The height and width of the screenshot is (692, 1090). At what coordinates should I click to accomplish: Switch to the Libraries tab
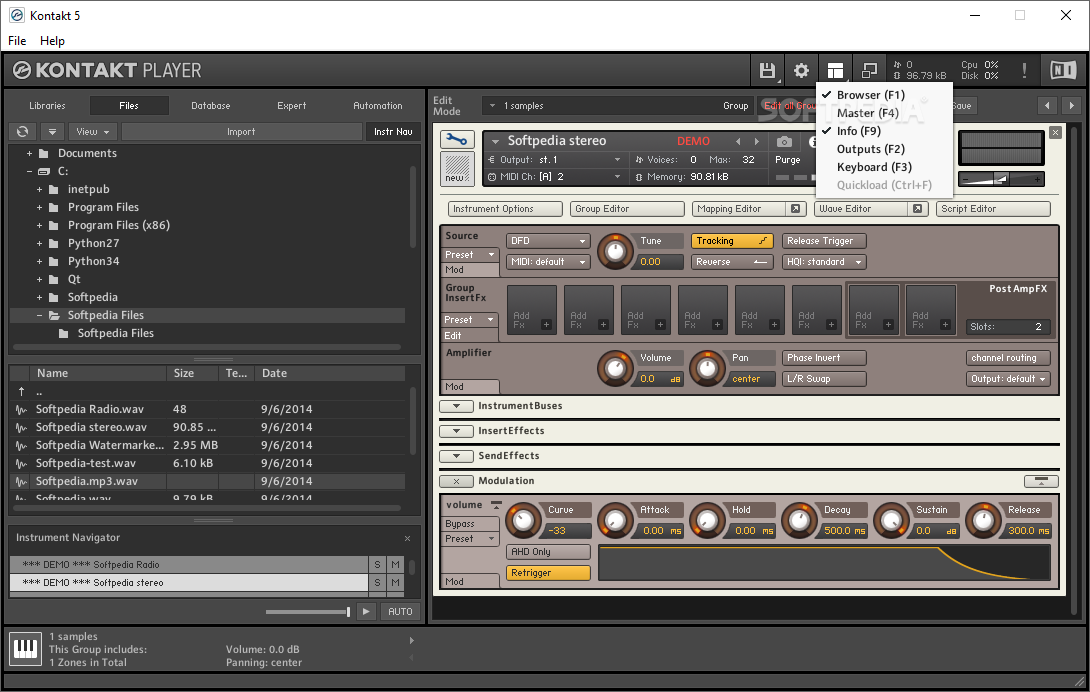point(47,106)
